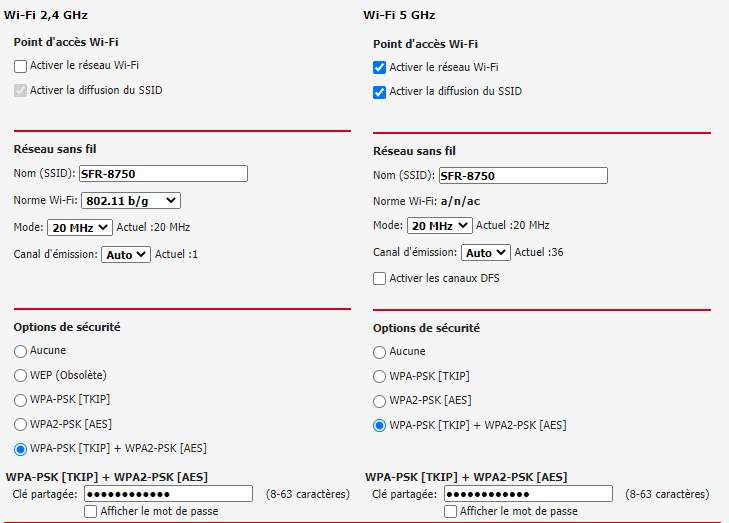Select WPA-PSK [TKIP] + WPA2-PSK [AES] for 2,4 GHz

[x=20, y=449]
